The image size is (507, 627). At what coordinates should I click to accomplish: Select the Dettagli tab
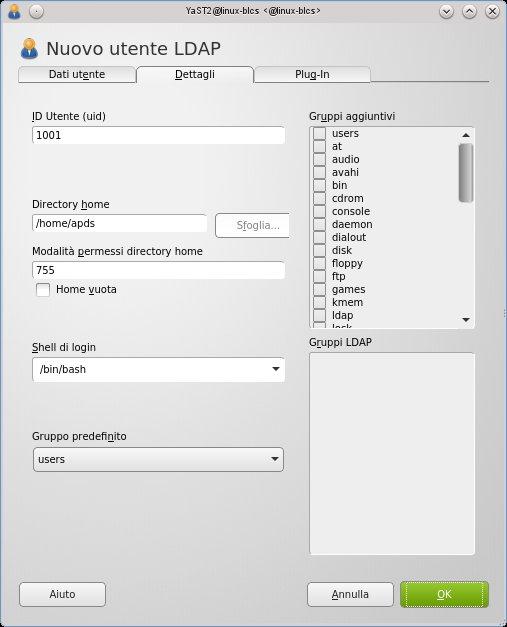[x=195, y=75]
